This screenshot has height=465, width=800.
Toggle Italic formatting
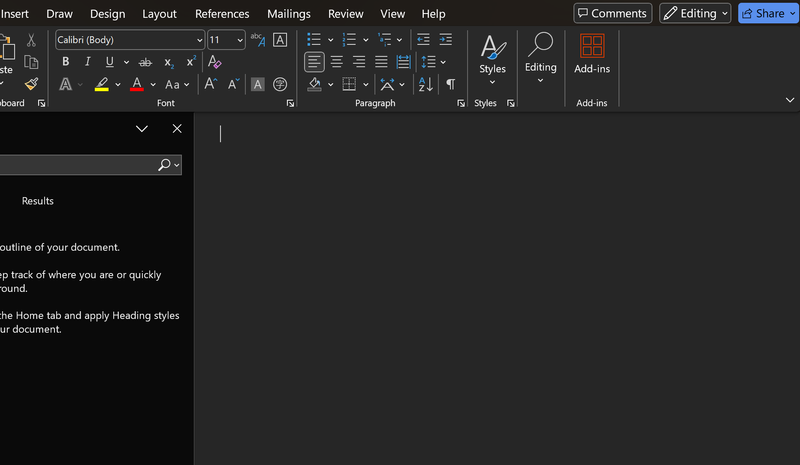87,62
